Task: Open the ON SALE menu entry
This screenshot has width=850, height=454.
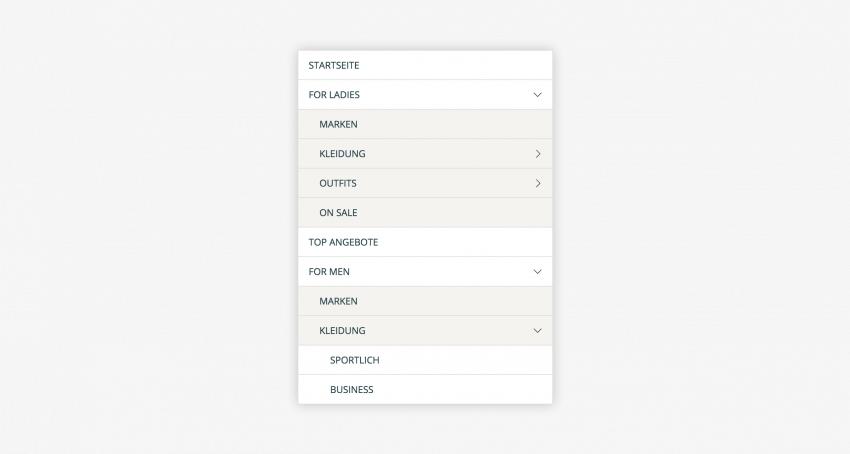Action: (338, 213)
